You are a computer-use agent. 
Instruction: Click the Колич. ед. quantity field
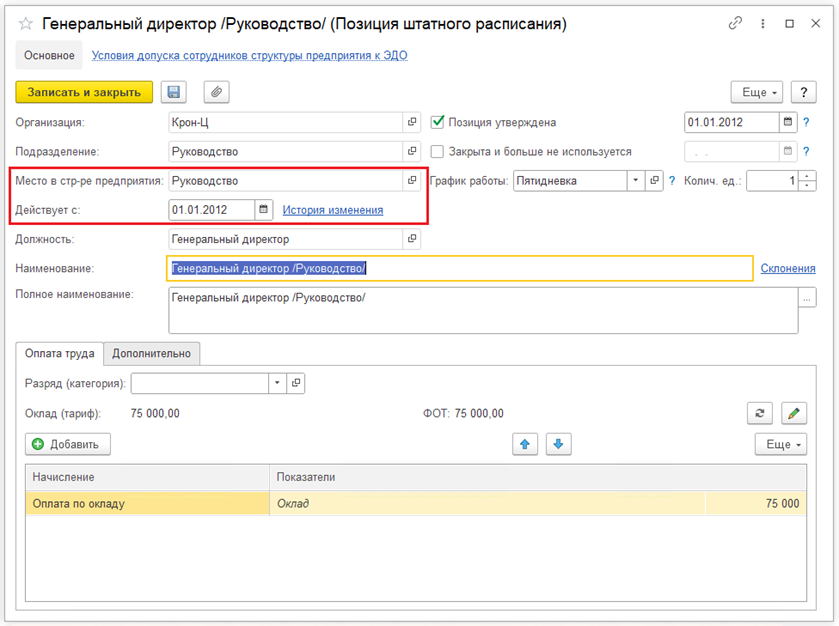772,180
